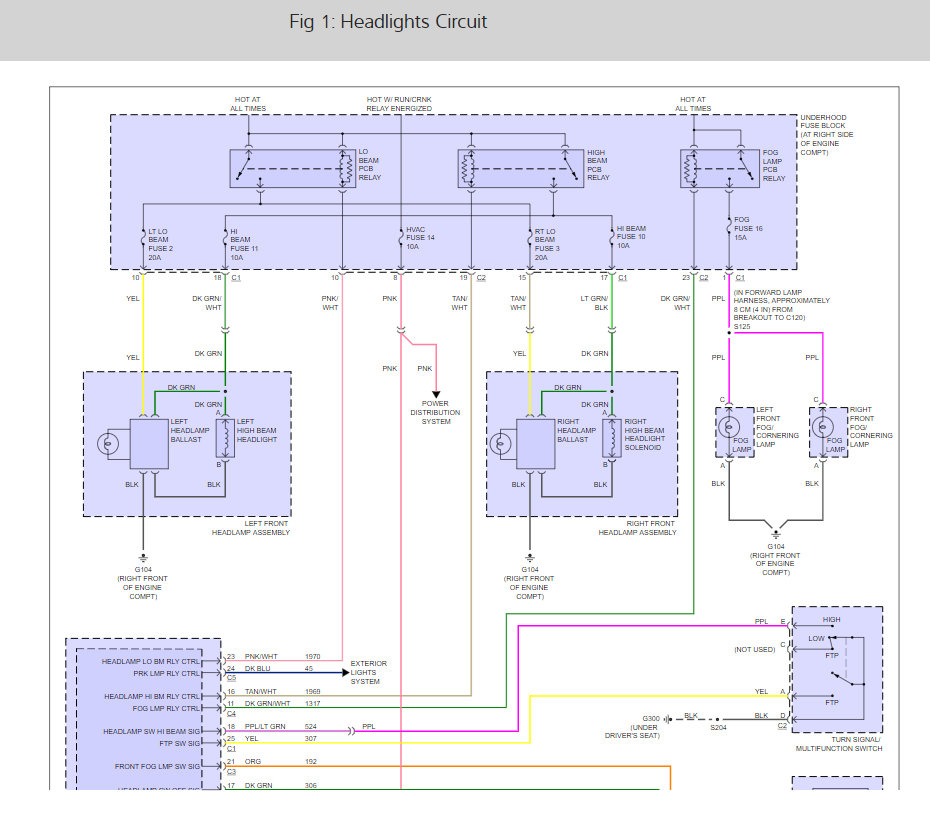Viewport: 930px width, 813px height.
Task: Select the right headlamp ballast box
Action: 536,444
